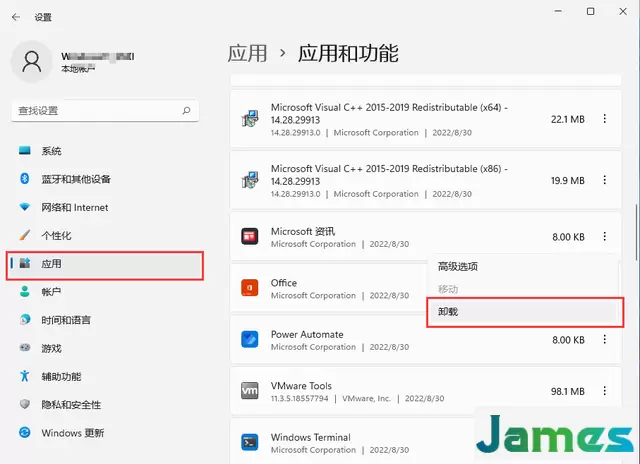
Task: Open more options for Visual C++ x64
Action: [x=604, y=119]
